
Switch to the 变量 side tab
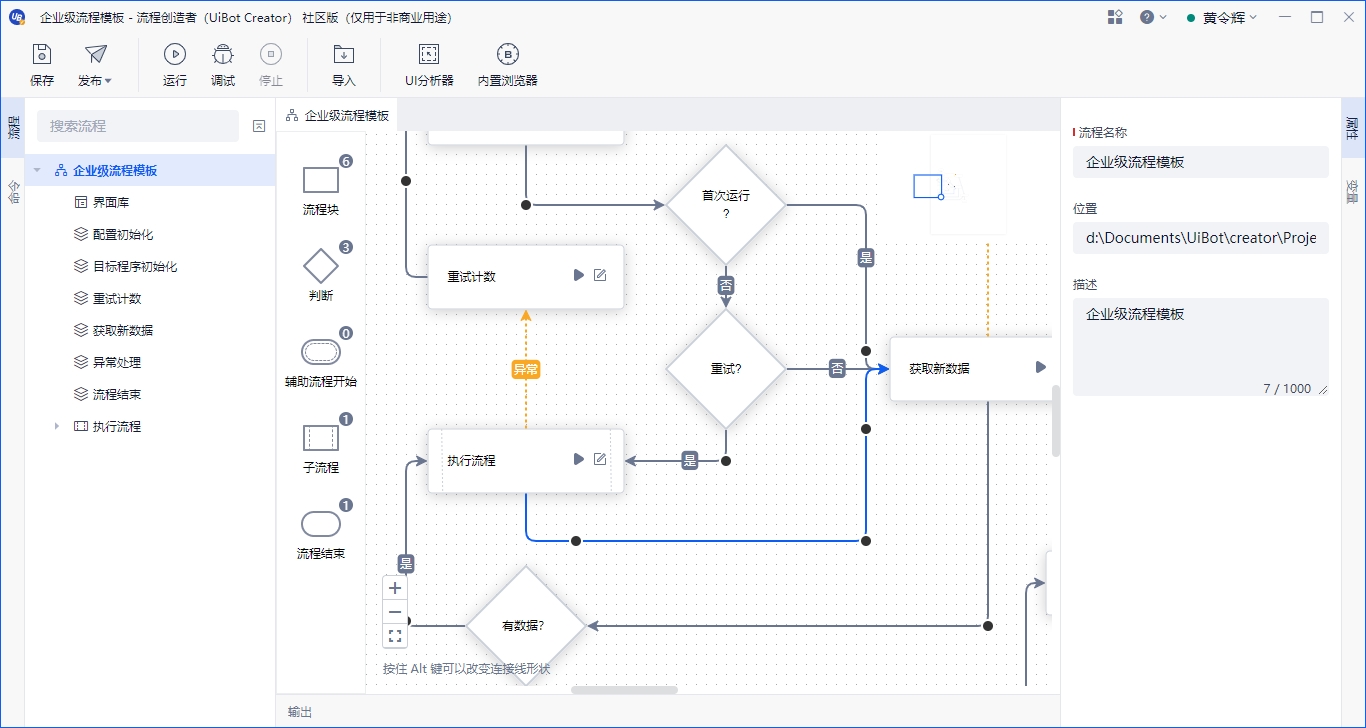pyautogui.click(x=1352, y=190)
